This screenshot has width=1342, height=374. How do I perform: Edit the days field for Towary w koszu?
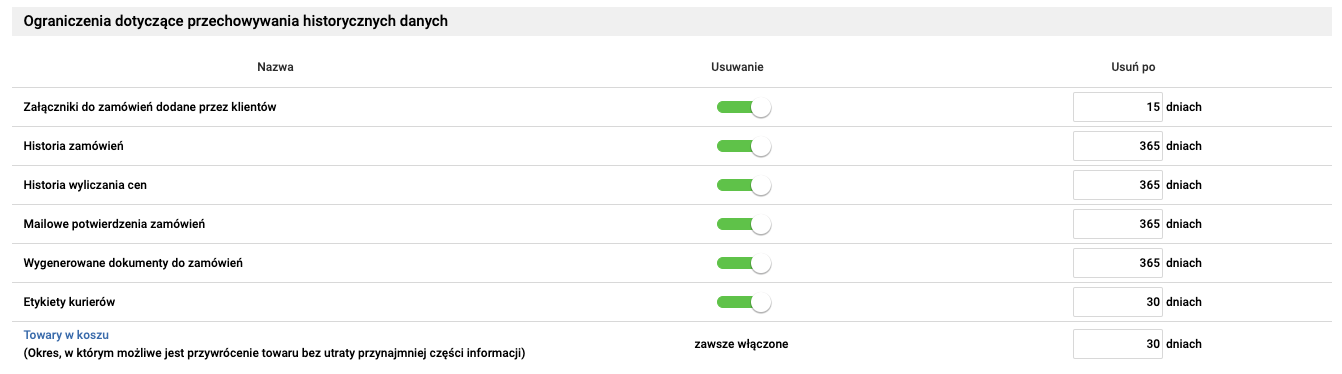click(x=1118, y=344)
